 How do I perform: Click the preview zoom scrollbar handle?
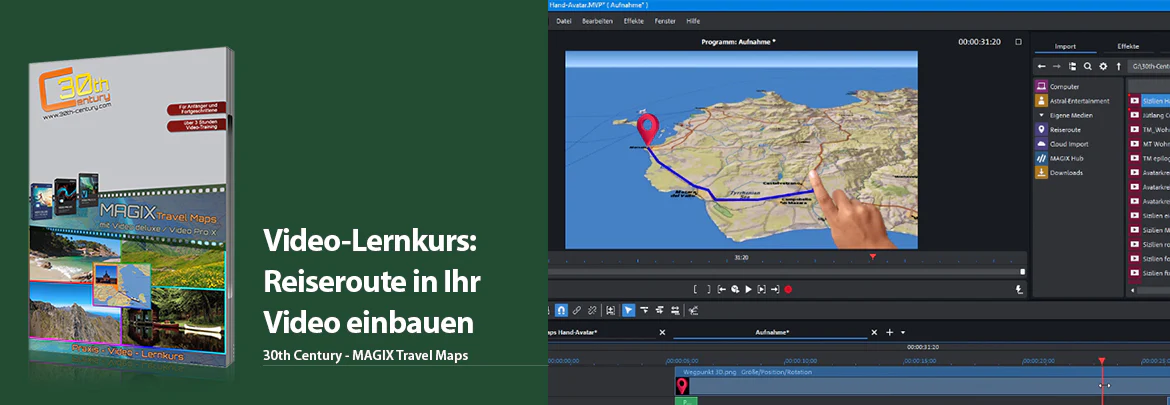[x=1022, y=272]
